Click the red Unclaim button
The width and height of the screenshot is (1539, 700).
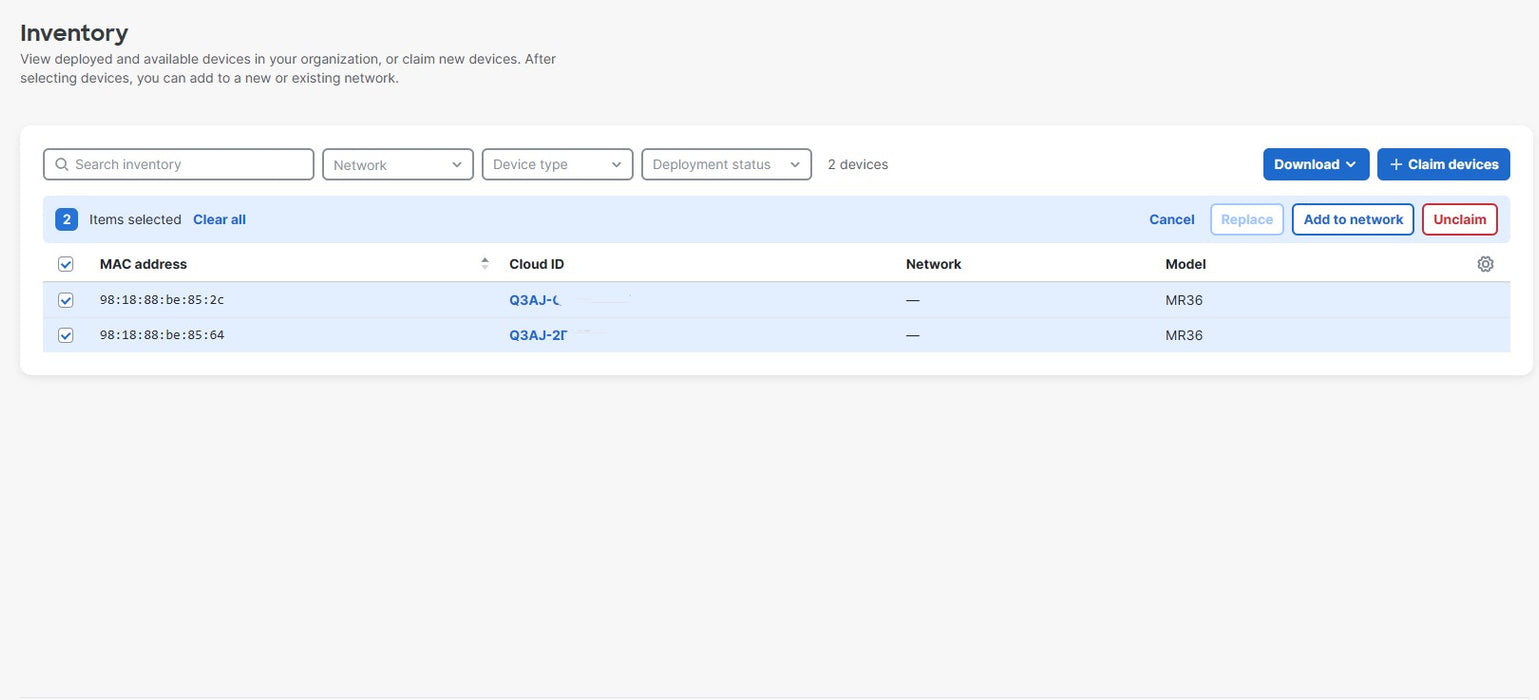click(x=1460, y=219)
